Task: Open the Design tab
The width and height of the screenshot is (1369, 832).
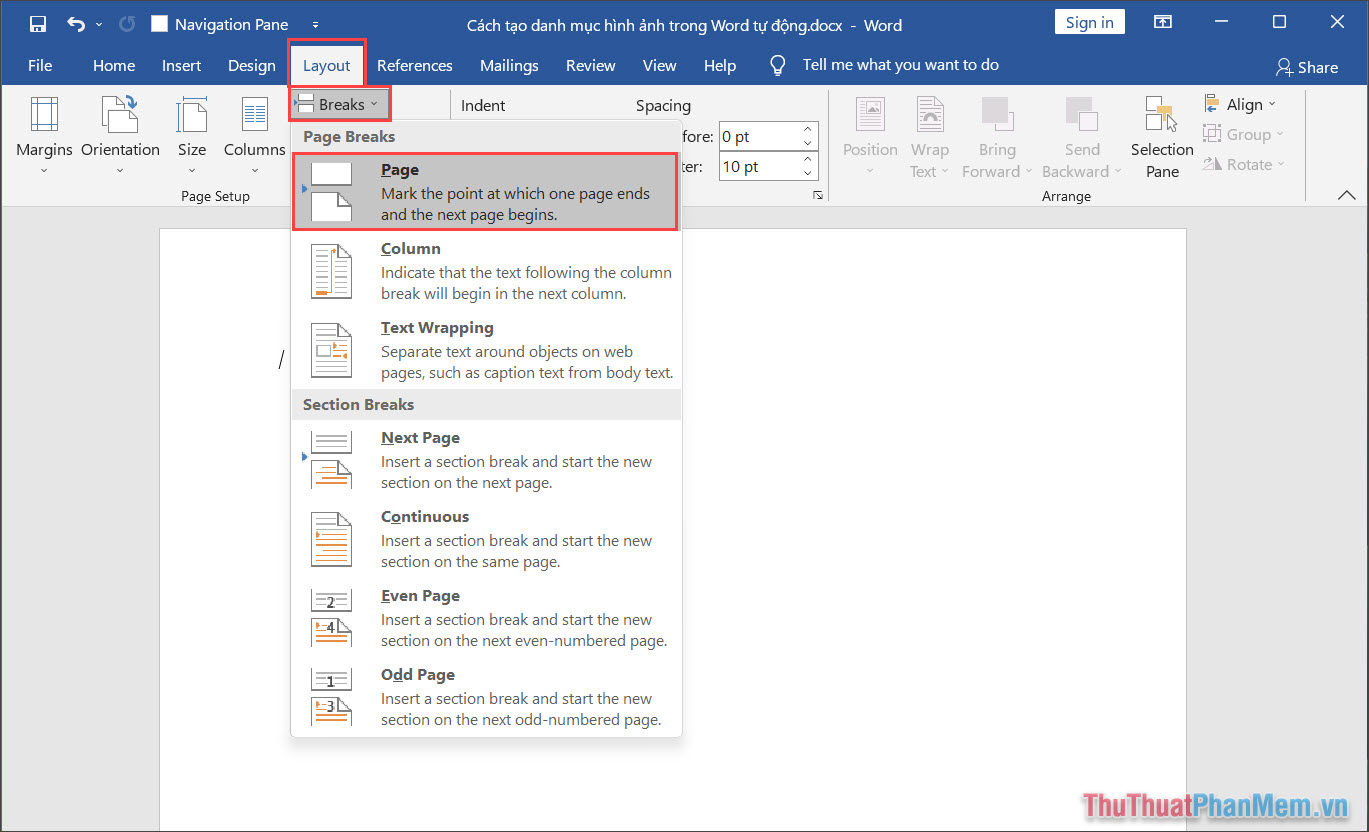Action: click(251, 65)
